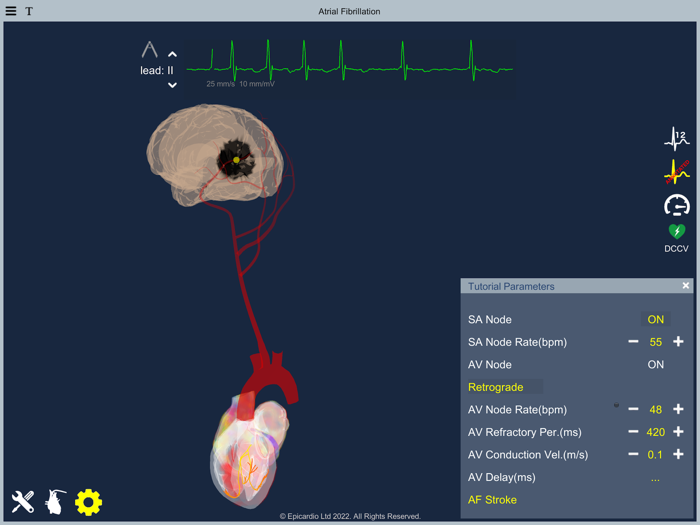Increase SA Node Rate

(x=678, y=342)
